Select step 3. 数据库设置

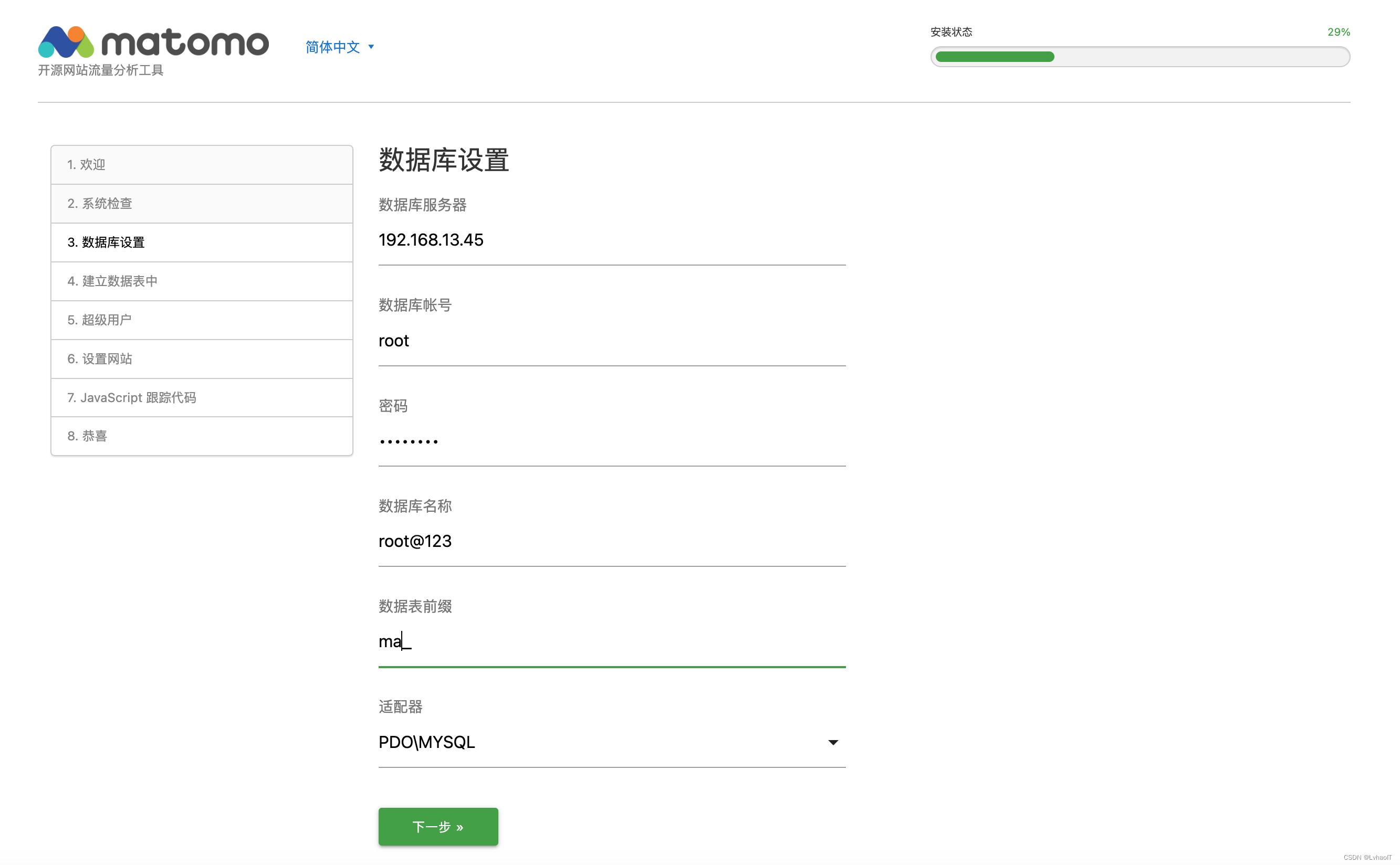tap(202, 242)
